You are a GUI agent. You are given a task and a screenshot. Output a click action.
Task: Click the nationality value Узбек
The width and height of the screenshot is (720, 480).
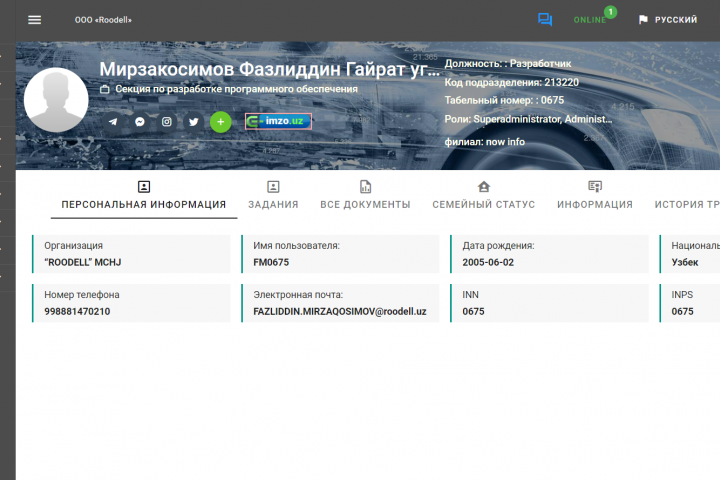[x=685, y=262]
